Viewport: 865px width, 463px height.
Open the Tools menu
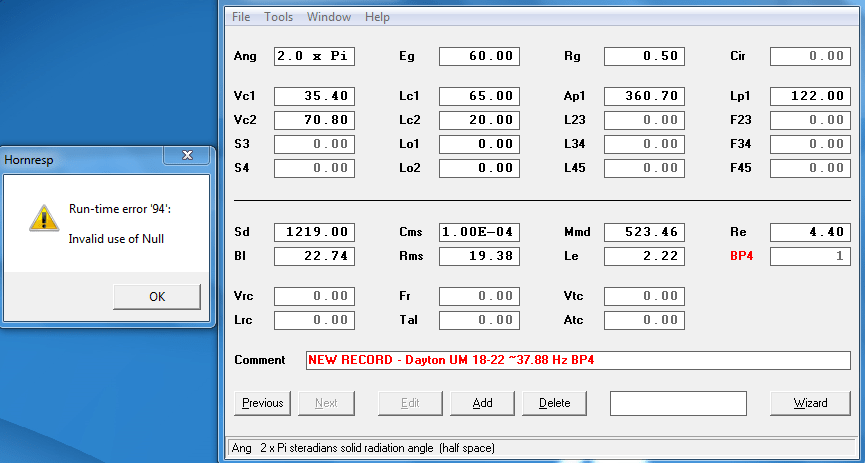coord(279,17)
